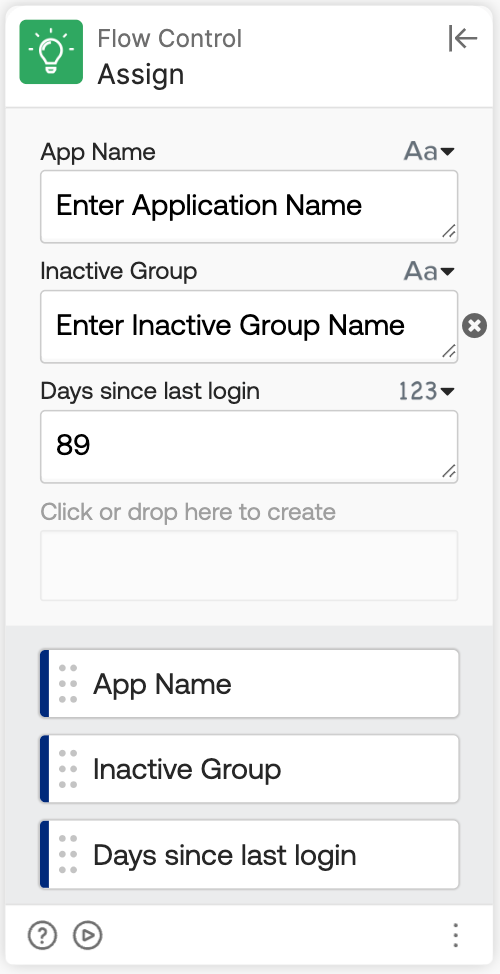Click the resize grip of the App Name field

point(448,232)
